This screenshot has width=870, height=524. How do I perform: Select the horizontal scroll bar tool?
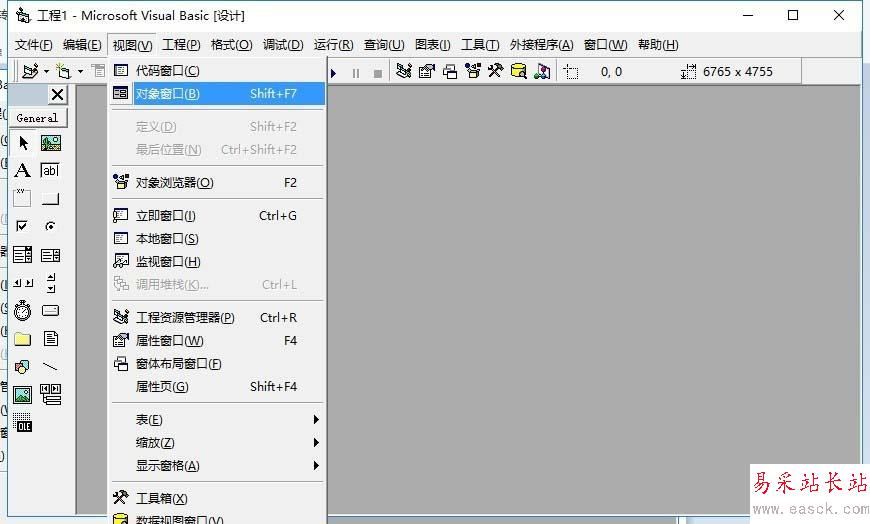point(23,283)
